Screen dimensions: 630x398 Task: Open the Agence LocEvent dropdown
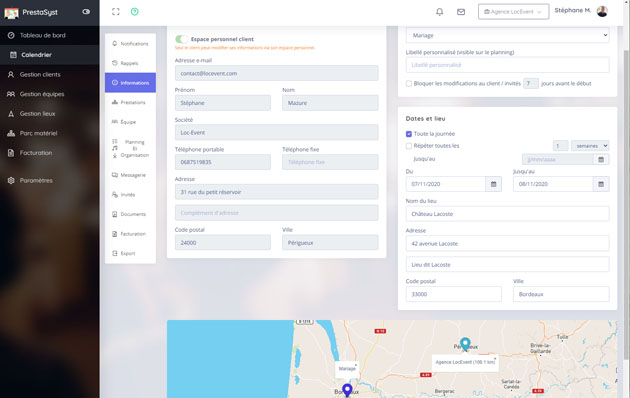(x=513, y=12)
